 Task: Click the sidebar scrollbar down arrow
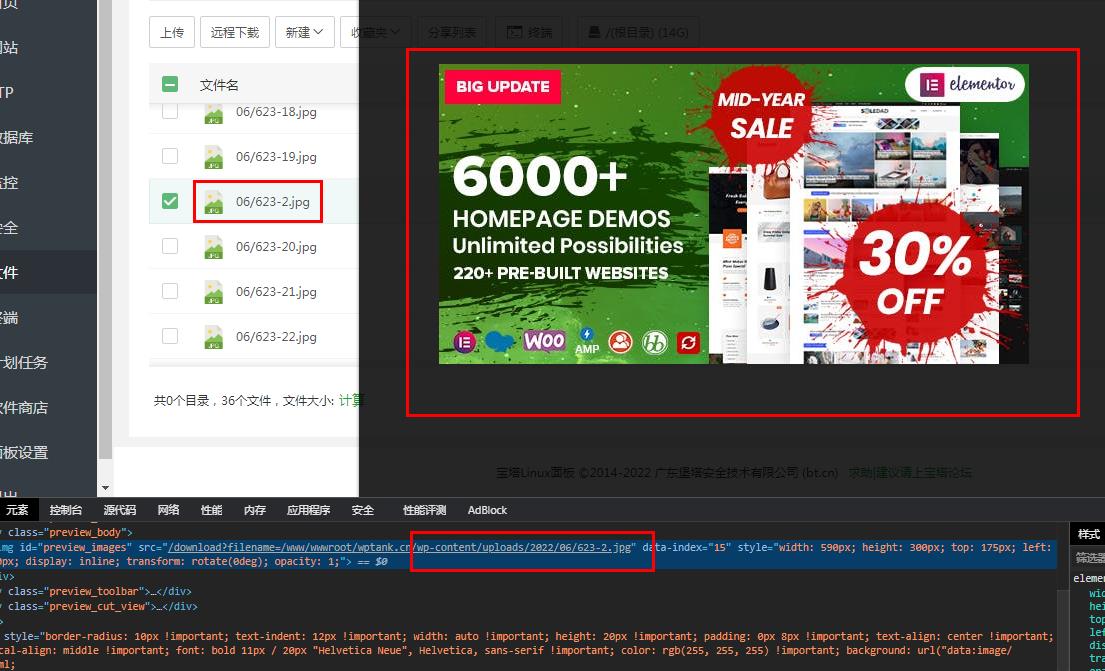tap(106, 488)
